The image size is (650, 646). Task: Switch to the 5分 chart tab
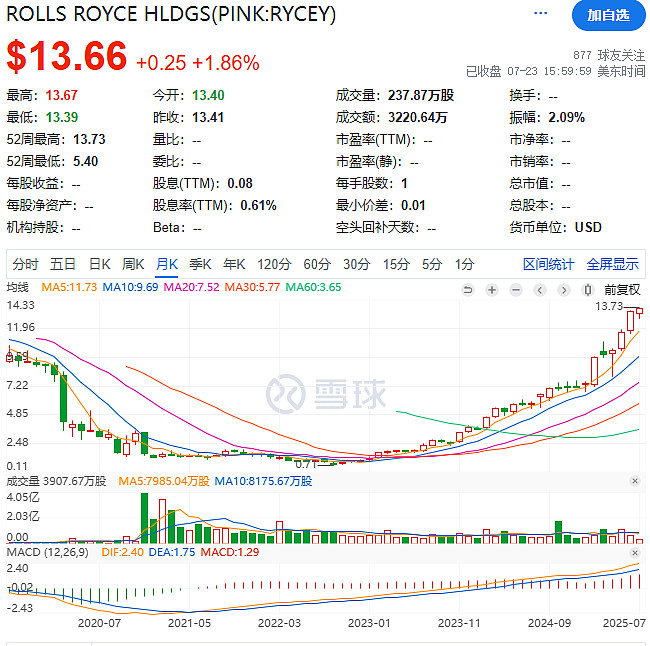432,264
